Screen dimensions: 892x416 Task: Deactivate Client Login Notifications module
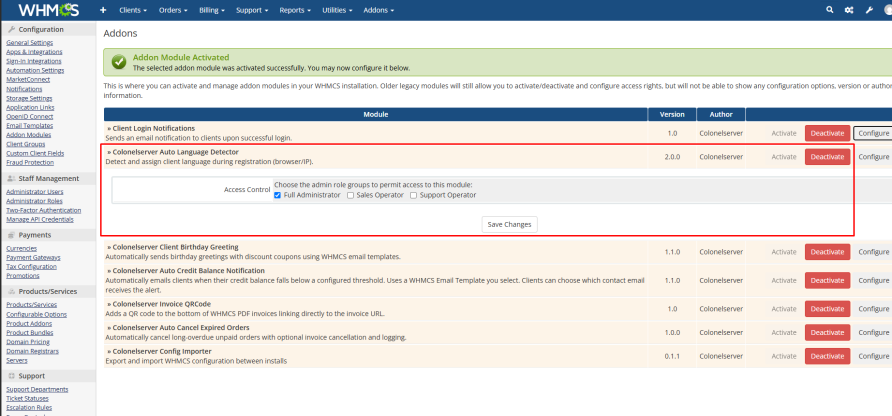tap(827, 133)
